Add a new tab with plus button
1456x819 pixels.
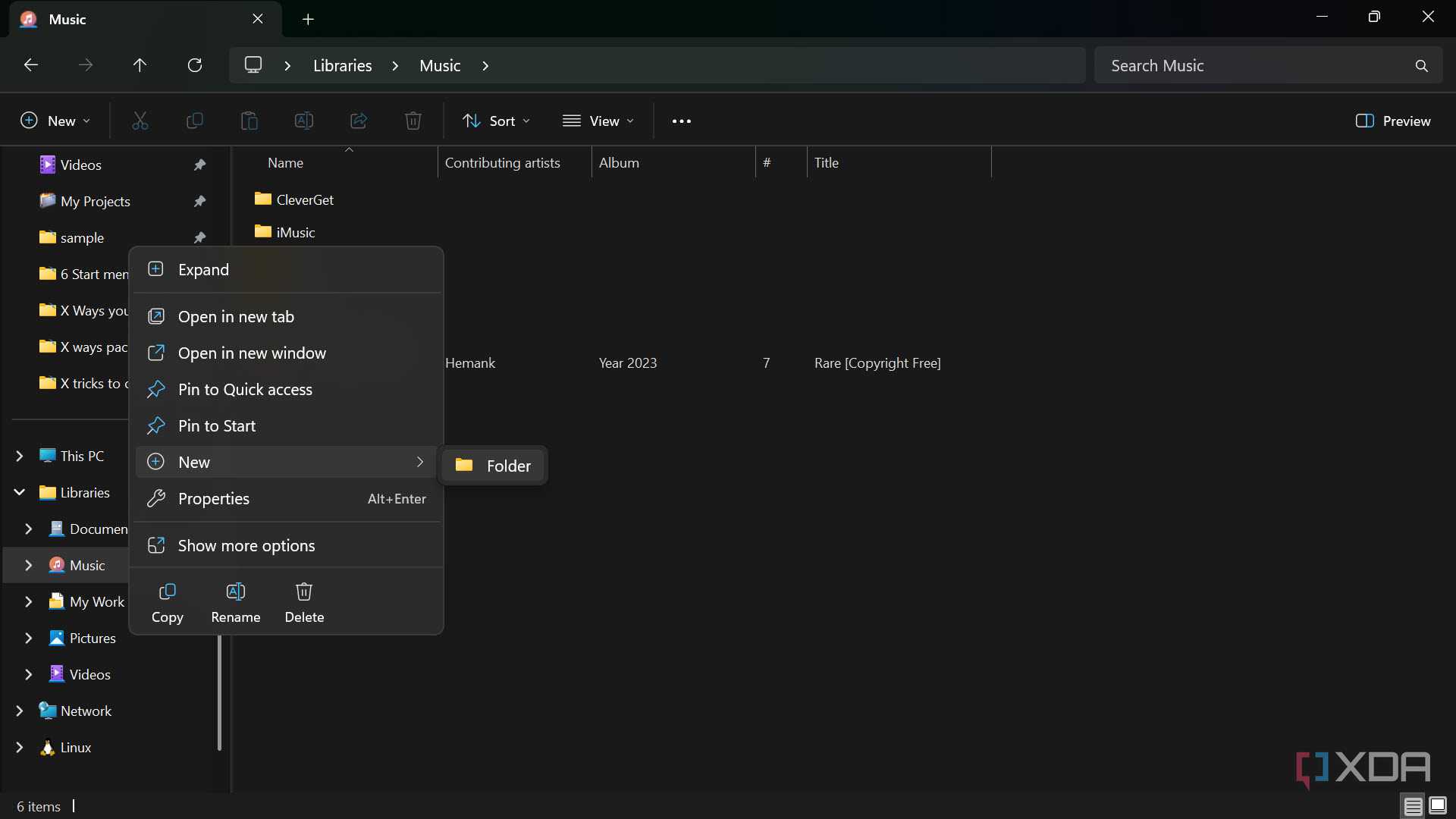[308, 19]
